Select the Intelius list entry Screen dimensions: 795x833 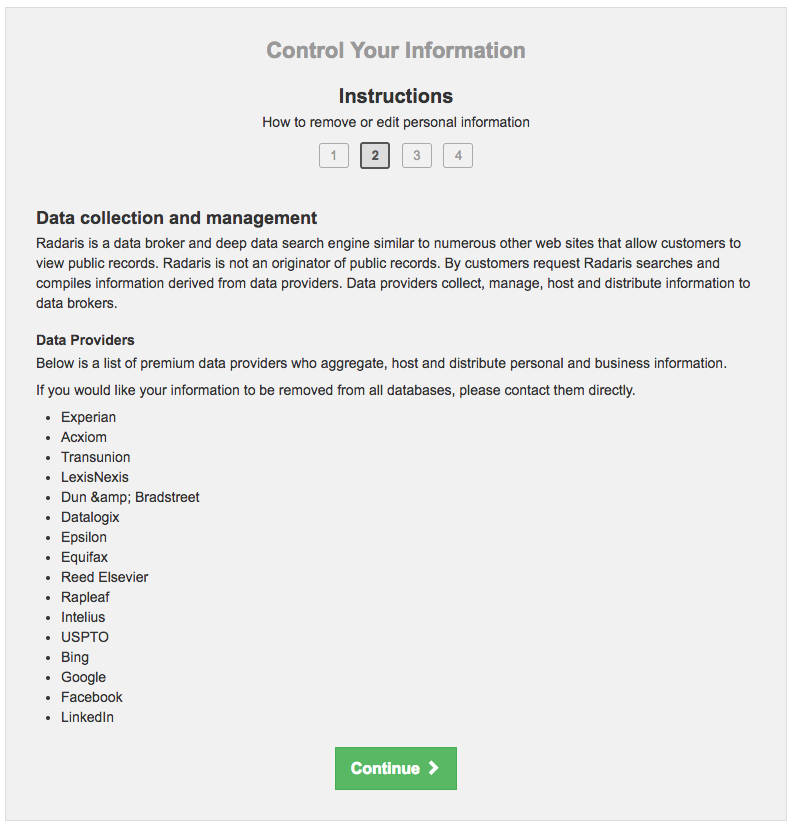click(x=83, y=617)
